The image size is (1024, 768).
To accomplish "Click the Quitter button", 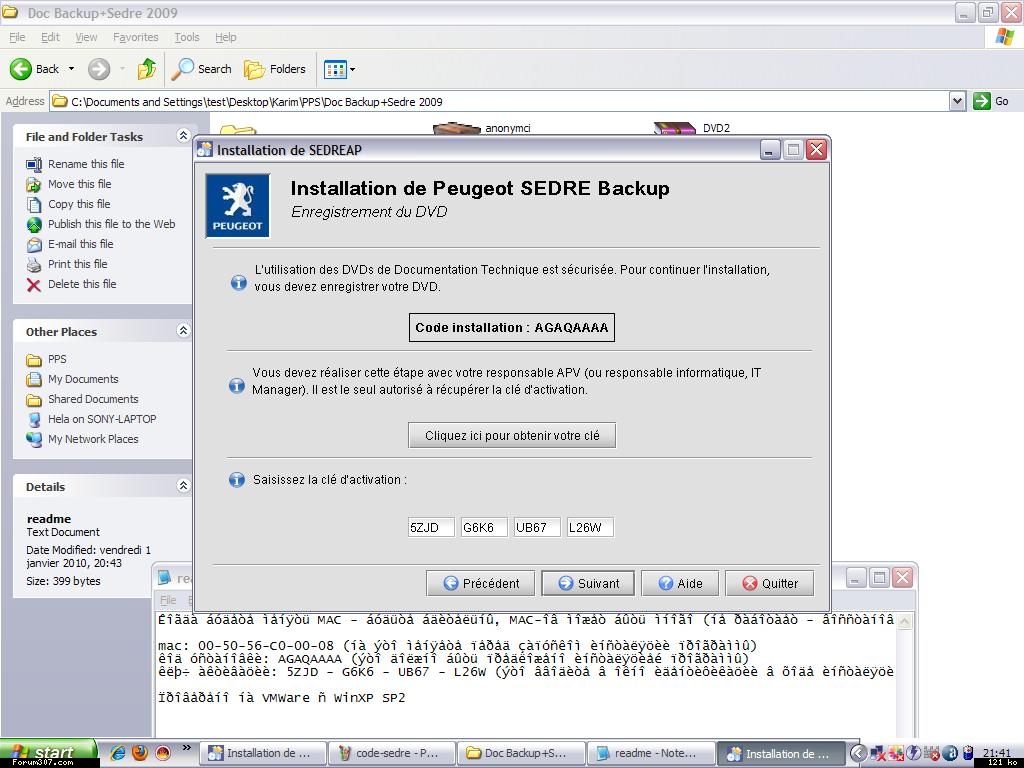I will (x=770, y=583).
